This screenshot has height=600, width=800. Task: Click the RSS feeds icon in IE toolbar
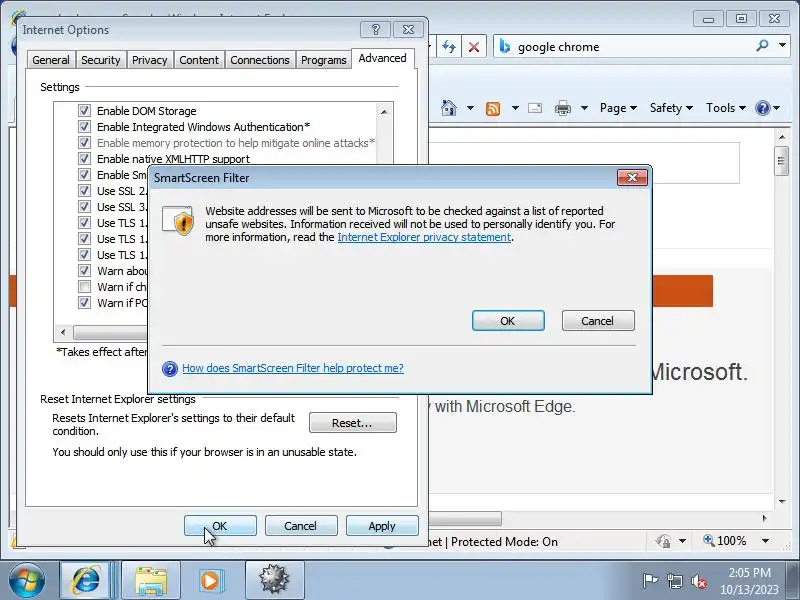click(x=493, y=108)
